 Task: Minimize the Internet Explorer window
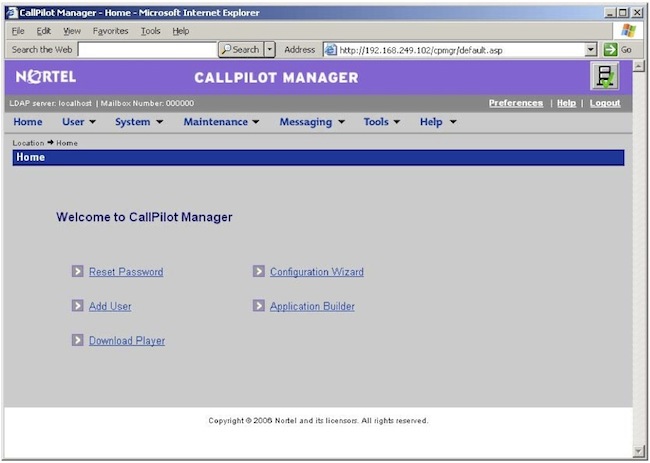point(609,13)
